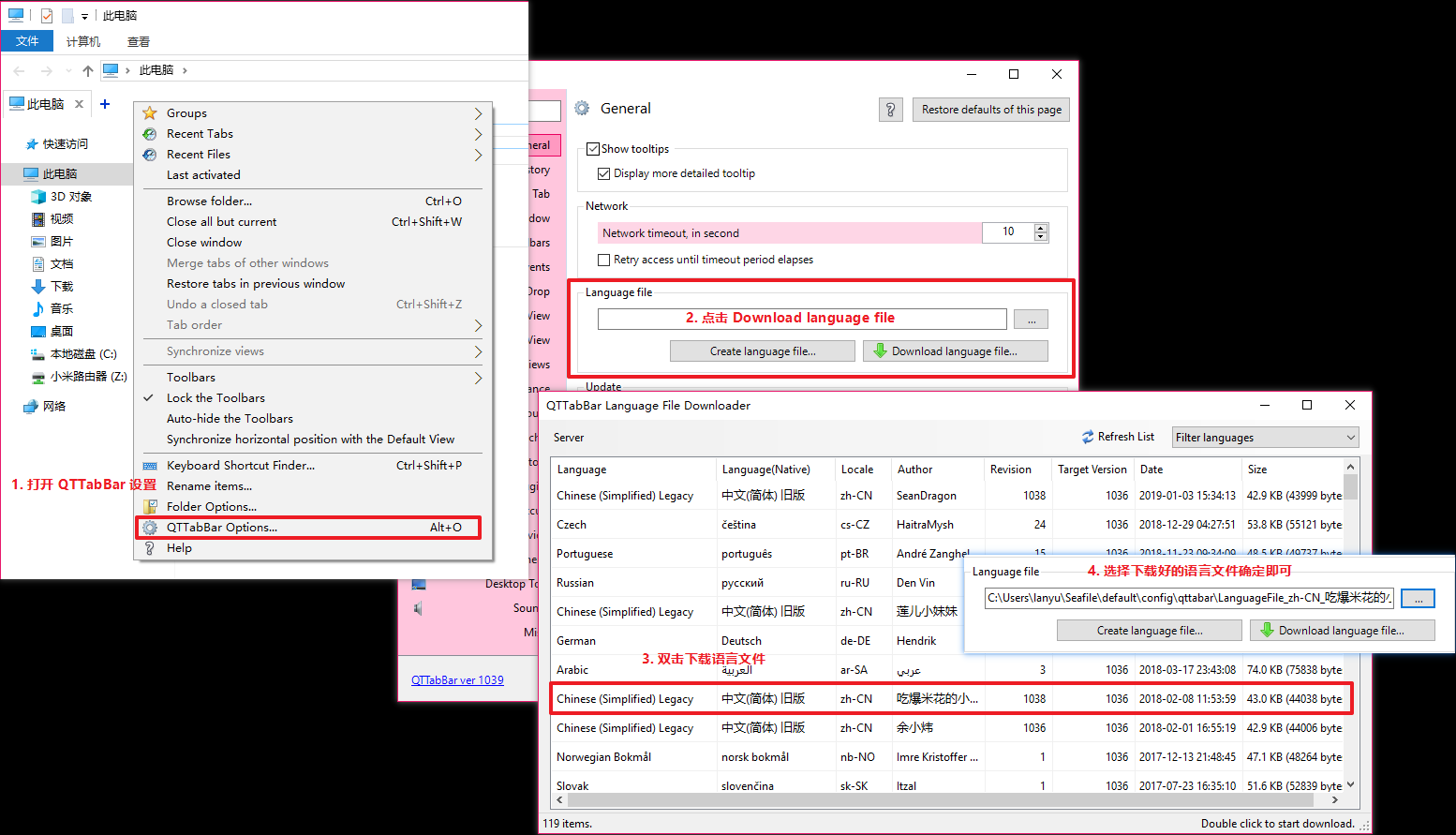Choose Browse folder... in the context menu
The image size is (1456, 835).
pos(313,201)
